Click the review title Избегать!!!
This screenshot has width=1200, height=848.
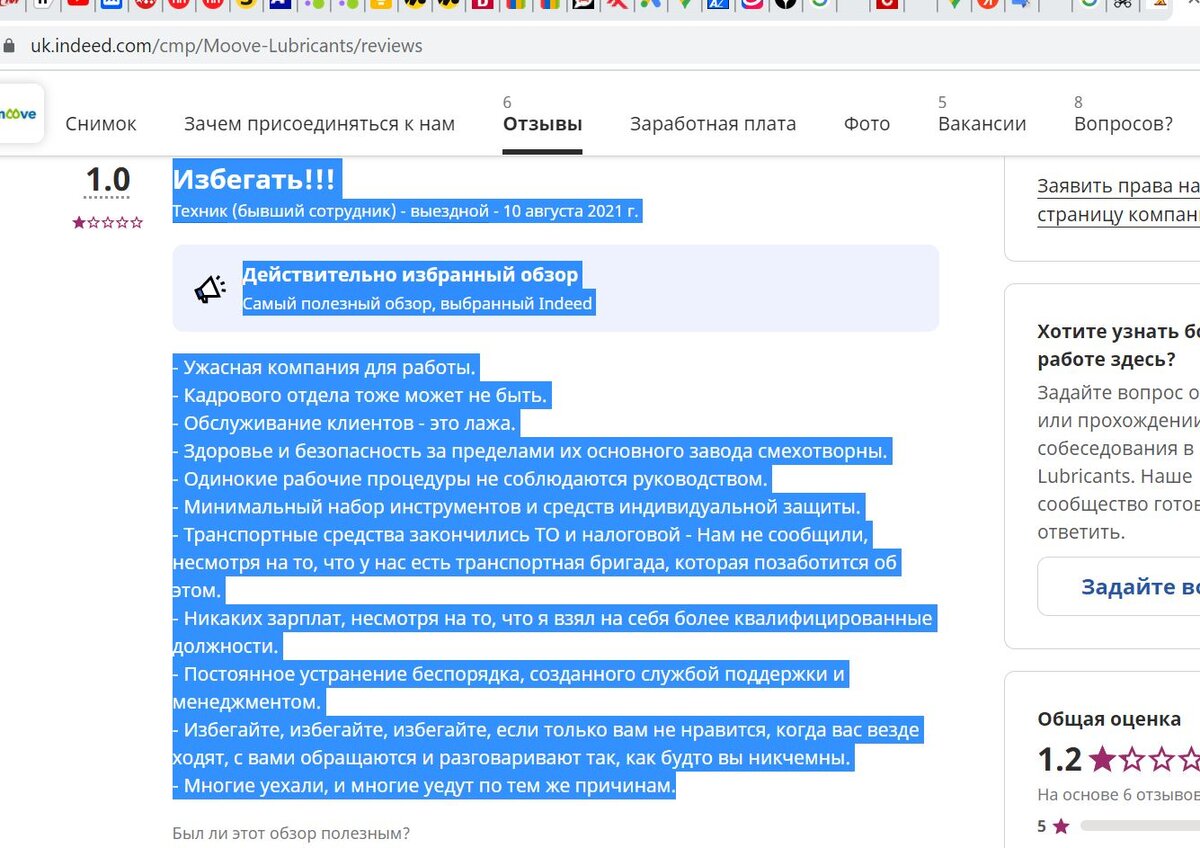[255, 180]
